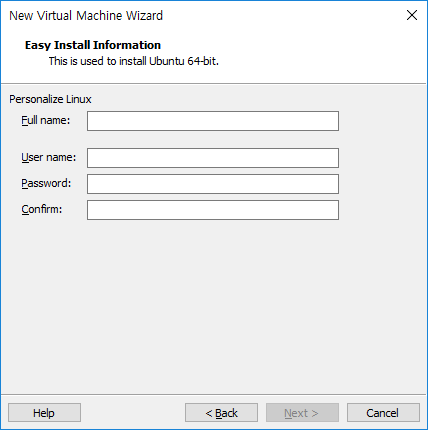Click into the Full name text box

213,121
